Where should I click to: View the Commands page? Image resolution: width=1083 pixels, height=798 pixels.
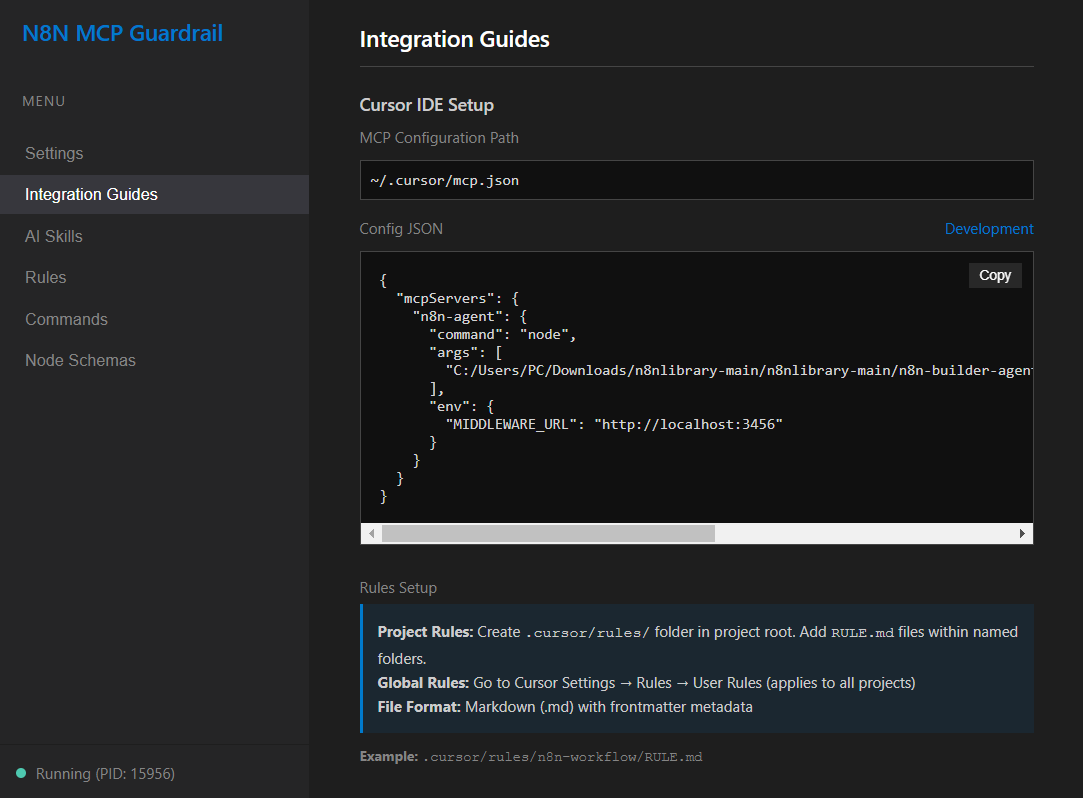[x=66, y=318]
